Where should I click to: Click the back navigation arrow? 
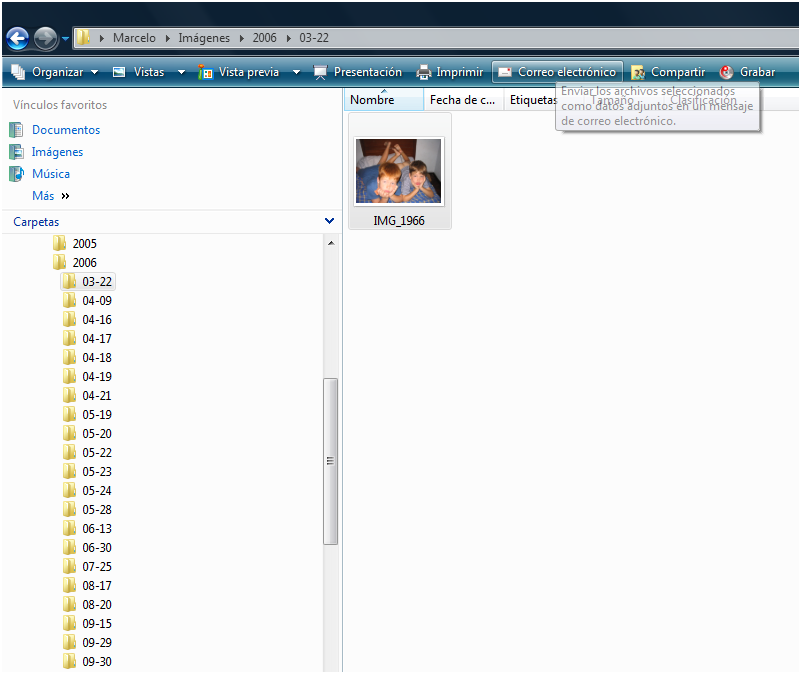click(x=16, y=37)
